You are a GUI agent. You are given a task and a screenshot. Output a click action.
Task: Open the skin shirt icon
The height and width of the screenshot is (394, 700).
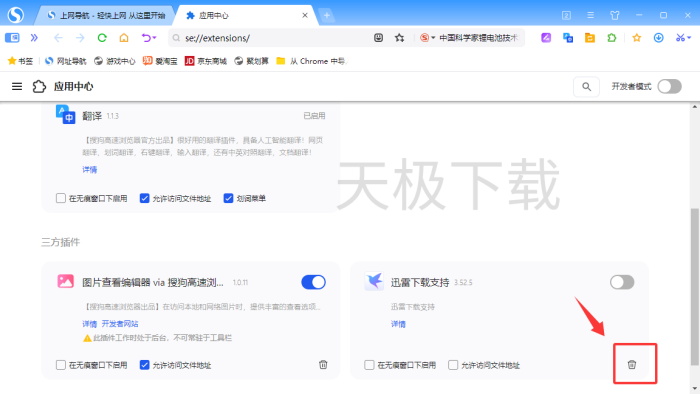615,15
